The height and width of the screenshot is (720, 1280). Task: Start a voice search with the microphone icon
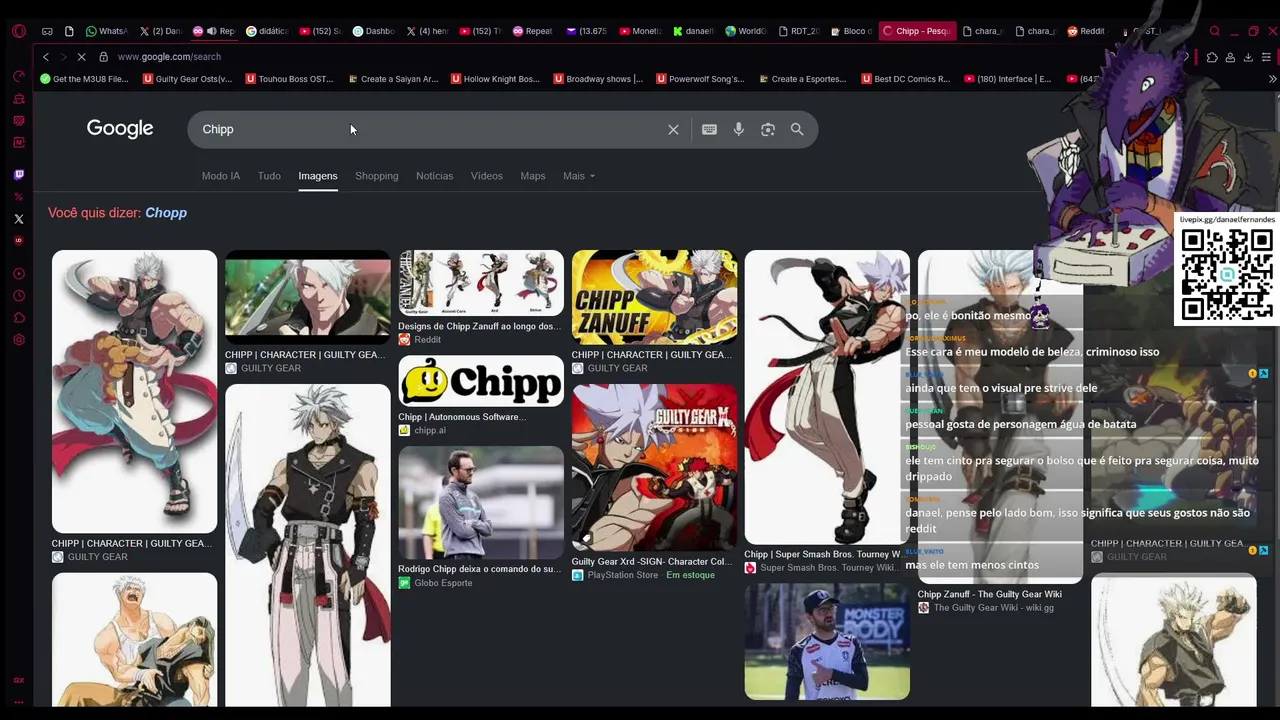[x=738, y=129]
